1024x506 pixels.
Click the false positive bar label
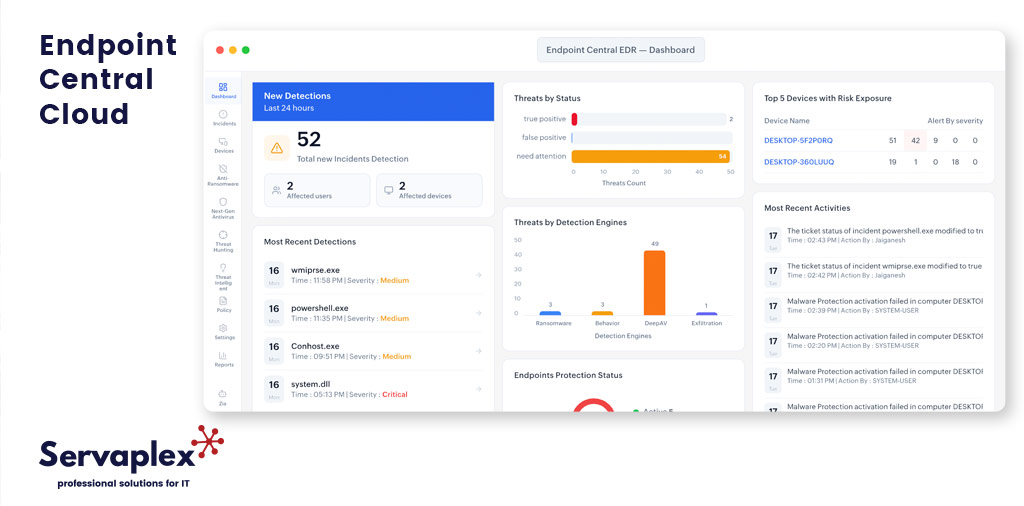coord(543,137)
